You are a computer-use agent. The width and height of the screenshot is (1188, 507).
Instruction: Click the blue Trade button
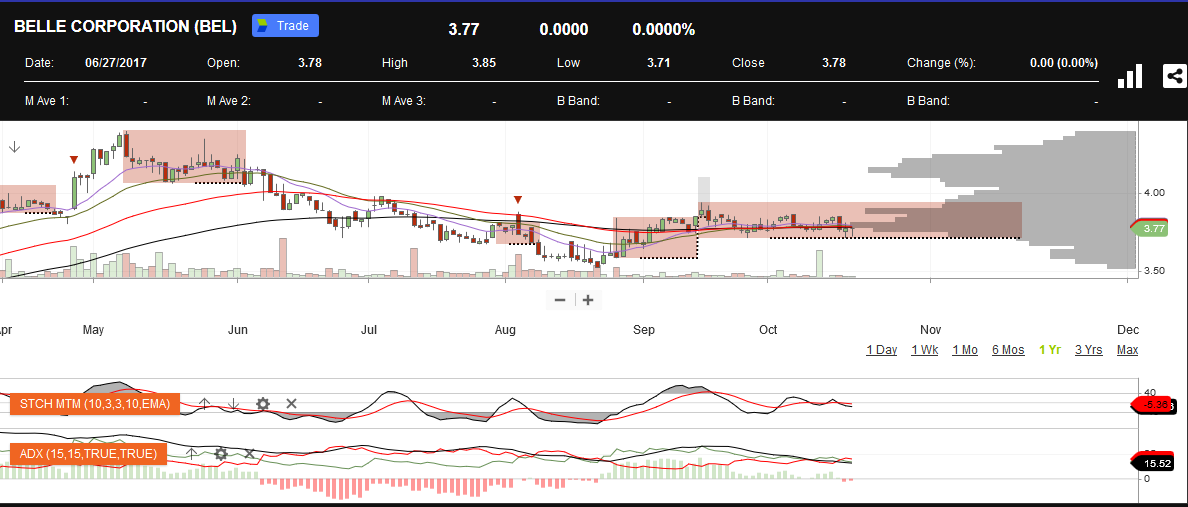[285, 25]
